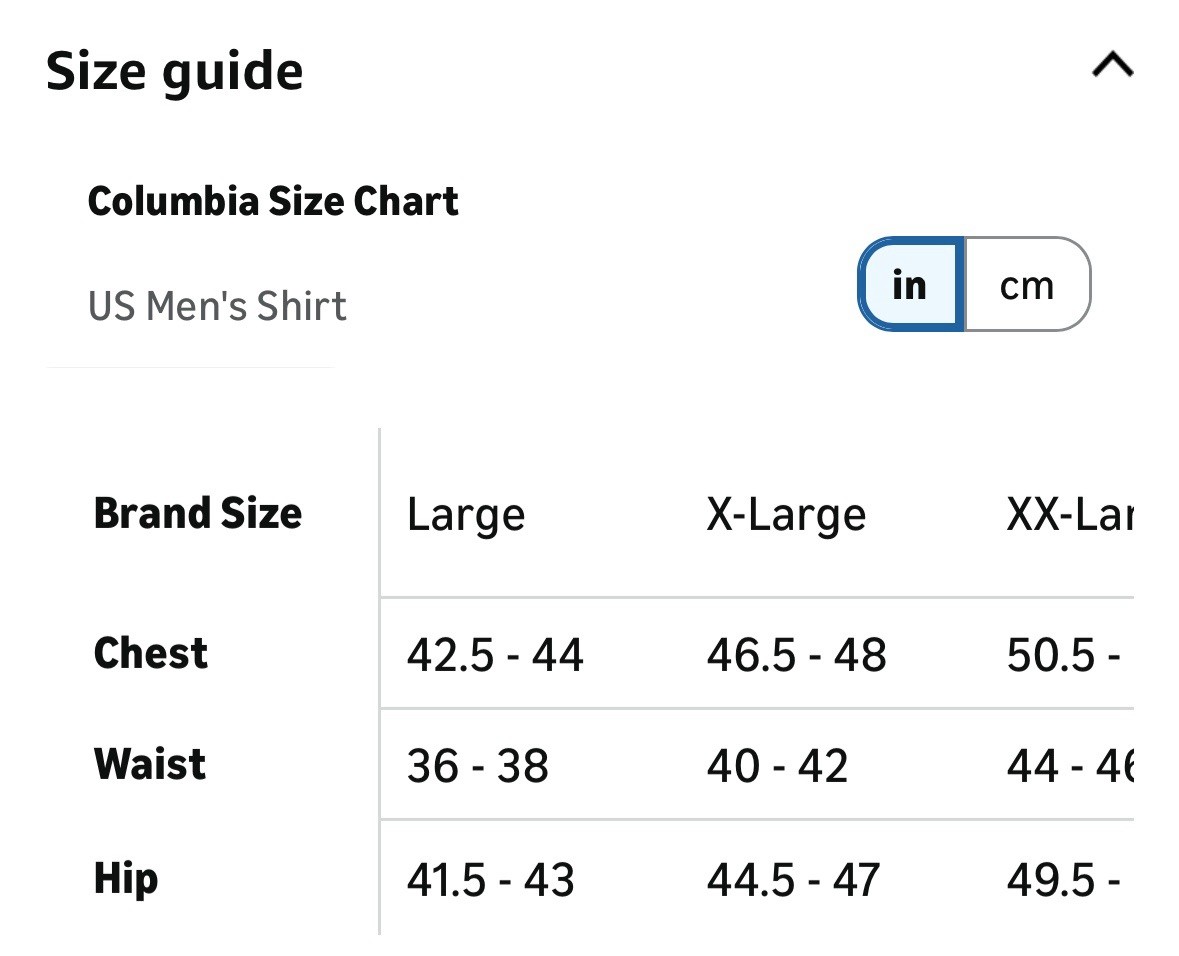The height and width of the screenshot is (956, 1179).
Task: Click the Hip row label
Action: pos(126,878)
